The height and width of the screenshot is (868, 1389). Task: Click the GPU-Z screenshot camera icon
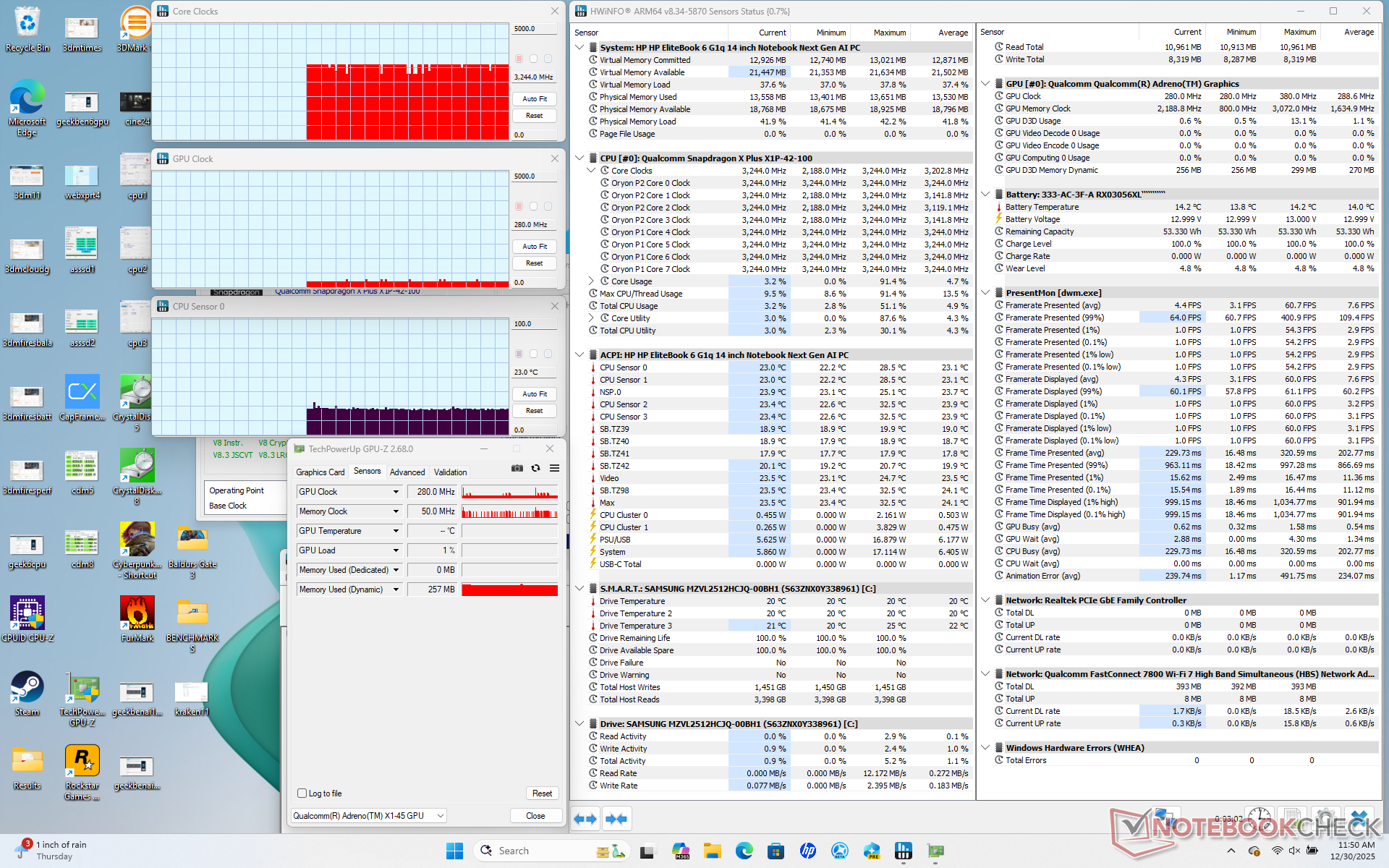pos(517,468)
